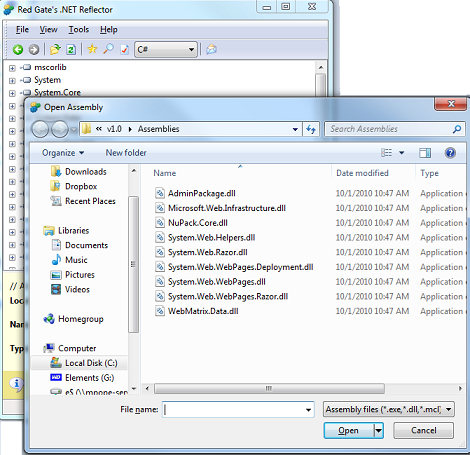Select the Pictures library

click(73, 275)
